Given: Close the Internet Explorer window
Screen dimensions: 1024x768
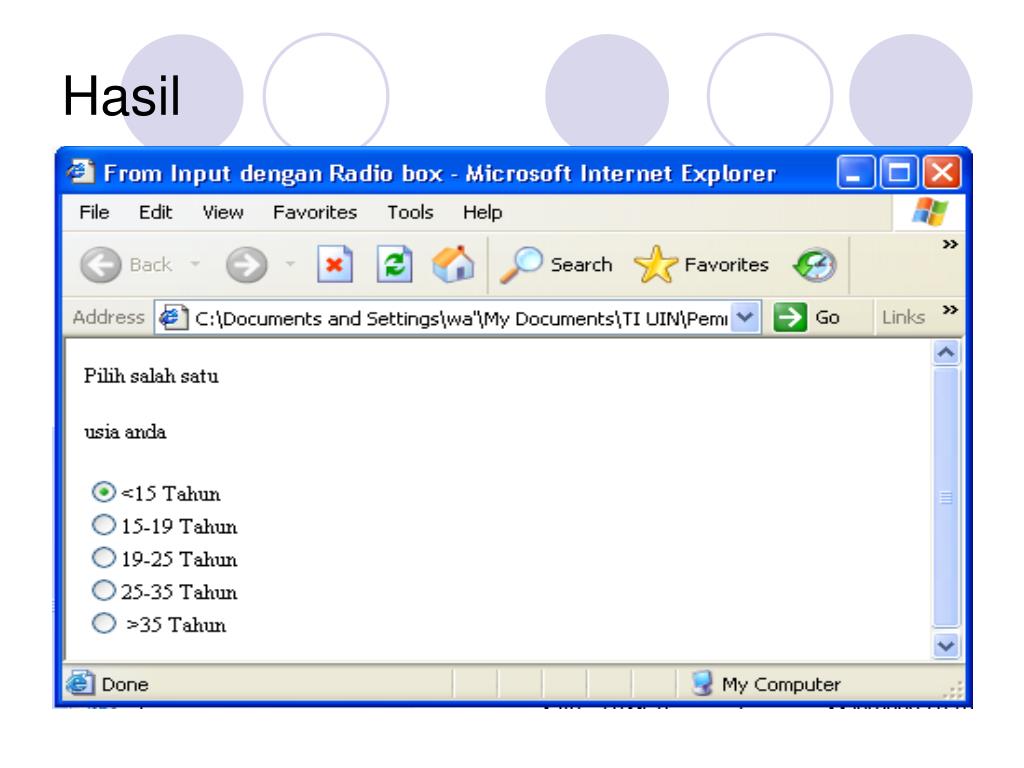Looking at the screenshot, I should coord(942,172).
